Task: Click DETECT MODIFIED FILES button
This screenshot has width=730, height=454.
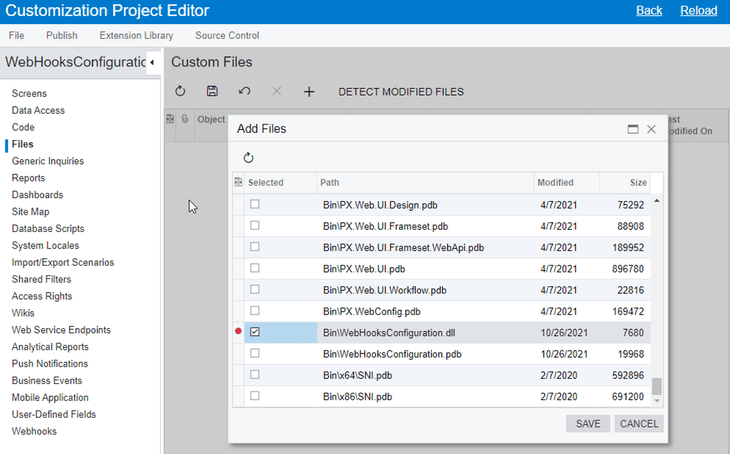Action: click(401, 92)
